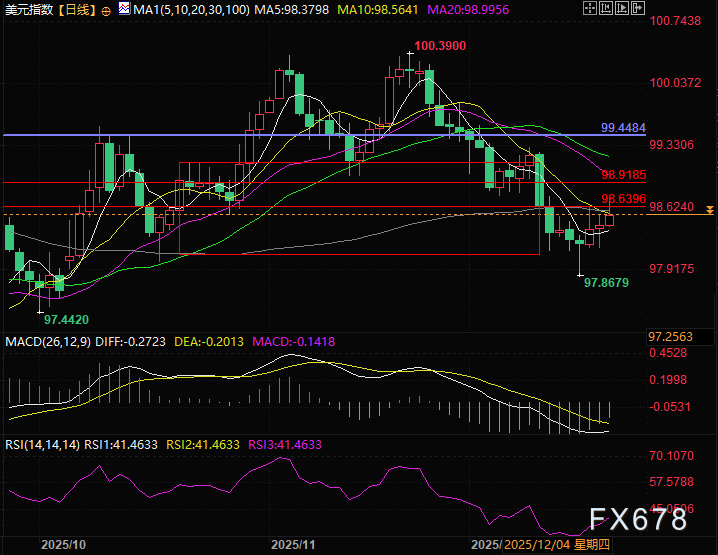Click the 100.3900 high price label

[x=440, y=46]
